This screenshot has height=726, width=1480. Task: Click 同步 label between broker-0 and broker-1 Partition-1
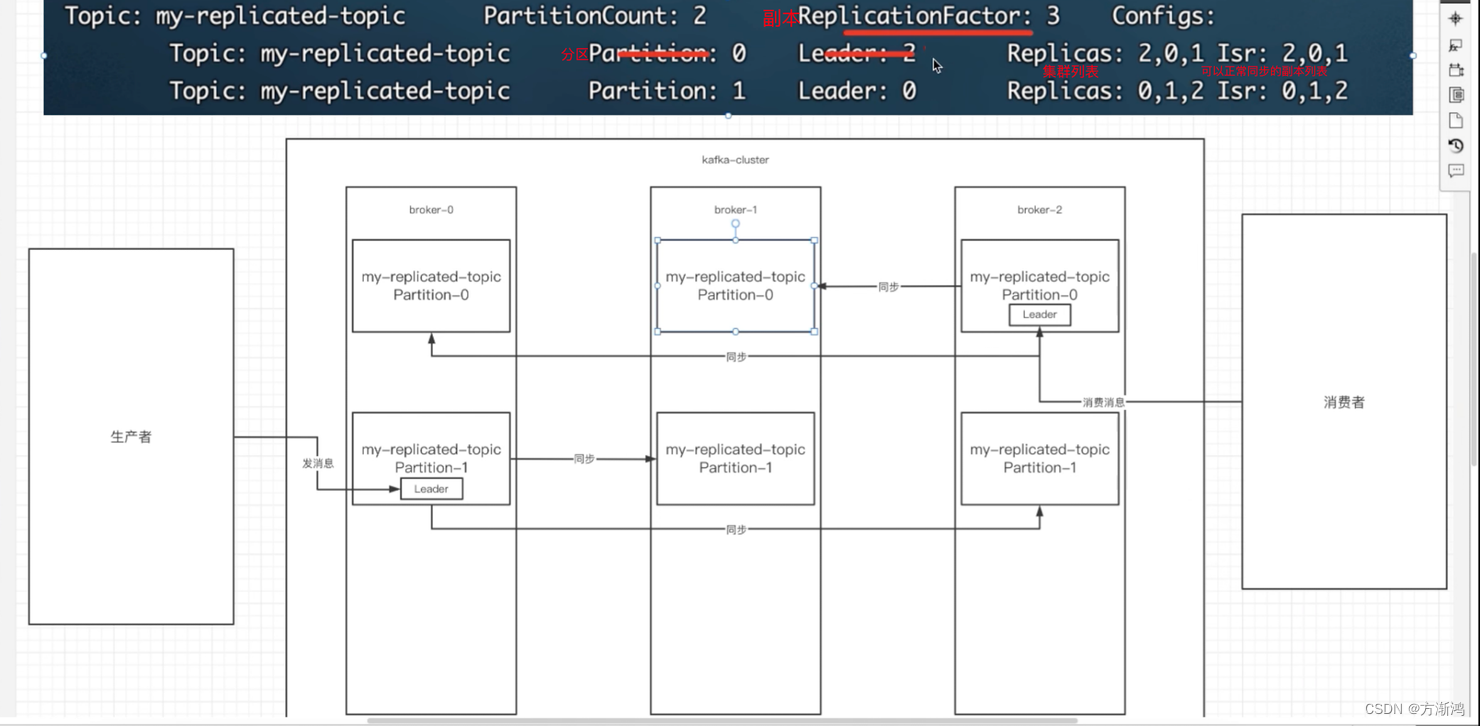coord(584,459)
